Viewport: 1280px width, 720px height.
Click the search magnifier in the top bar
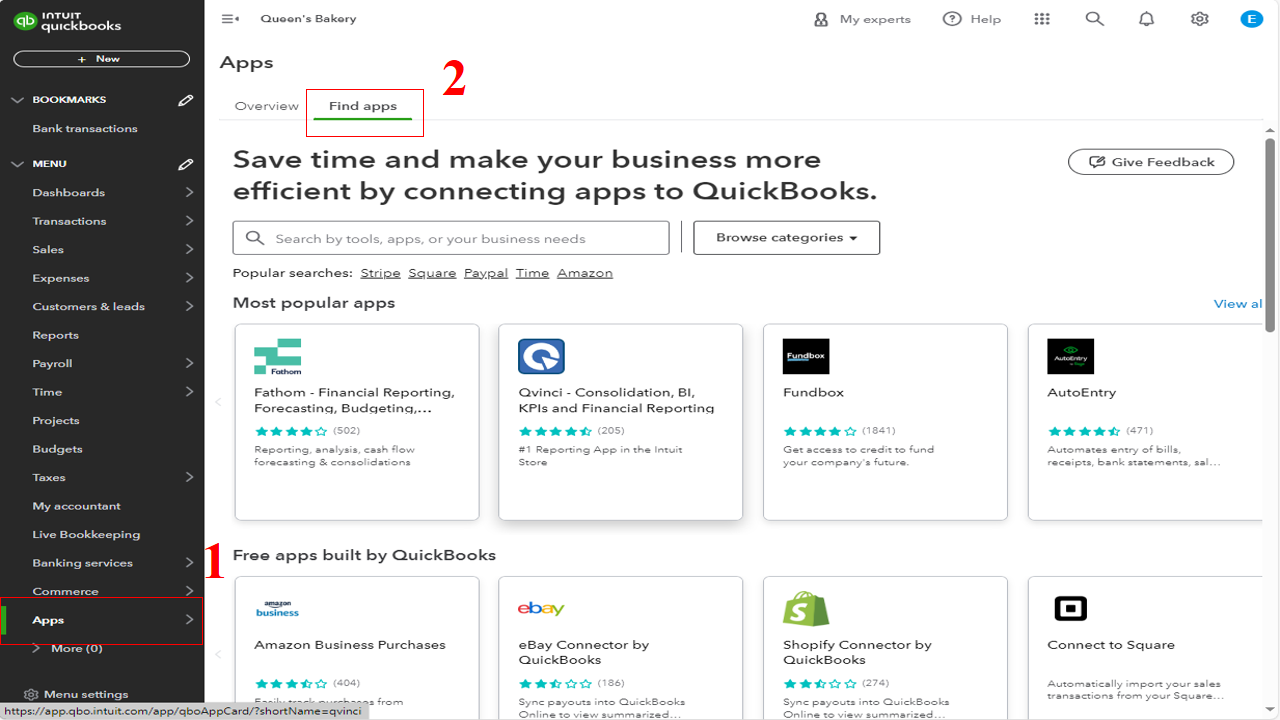[x=1094, y=18]
